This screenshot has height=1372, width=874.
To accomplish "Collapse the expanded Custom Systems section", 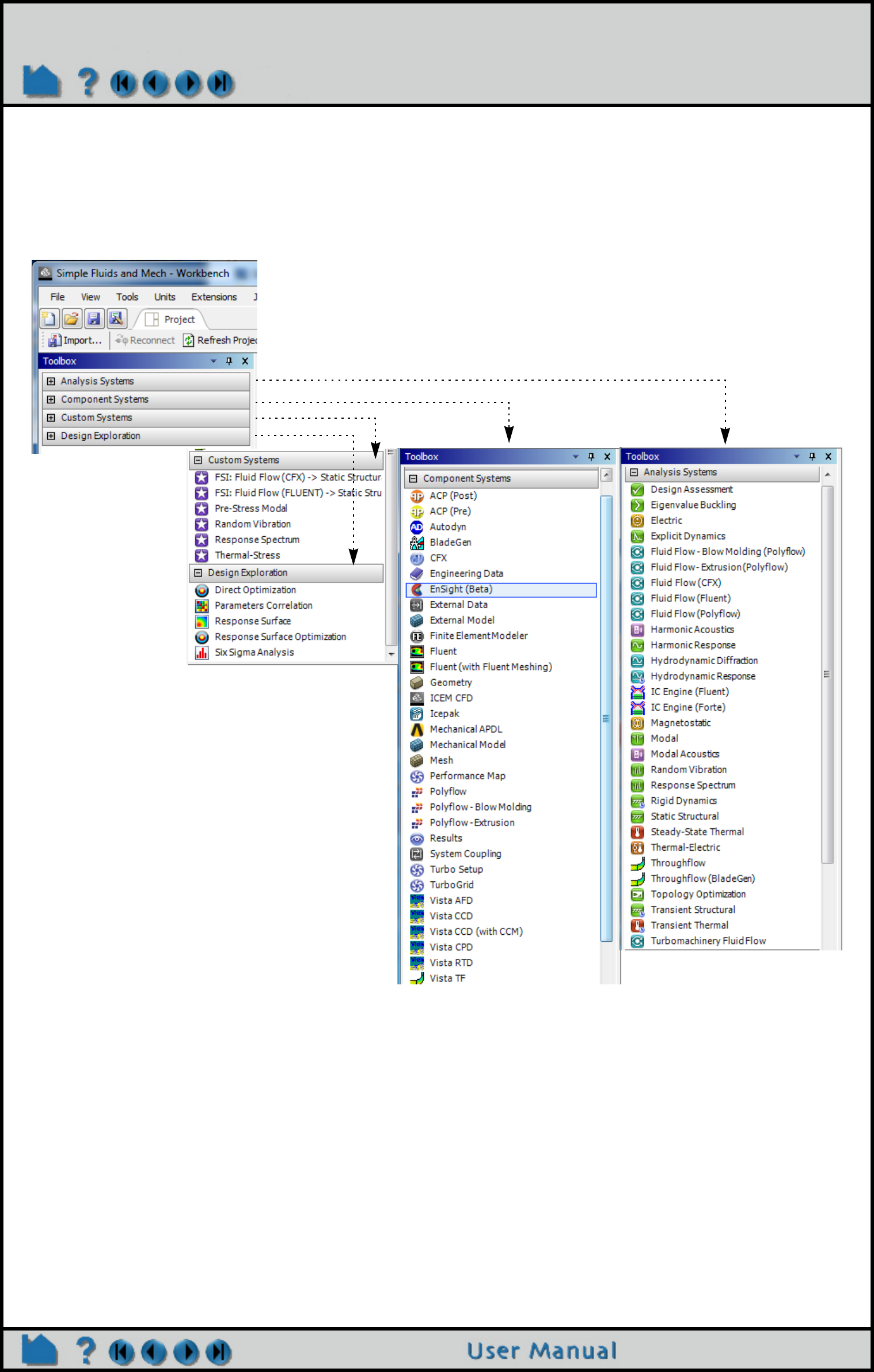I will pos(198,460).
